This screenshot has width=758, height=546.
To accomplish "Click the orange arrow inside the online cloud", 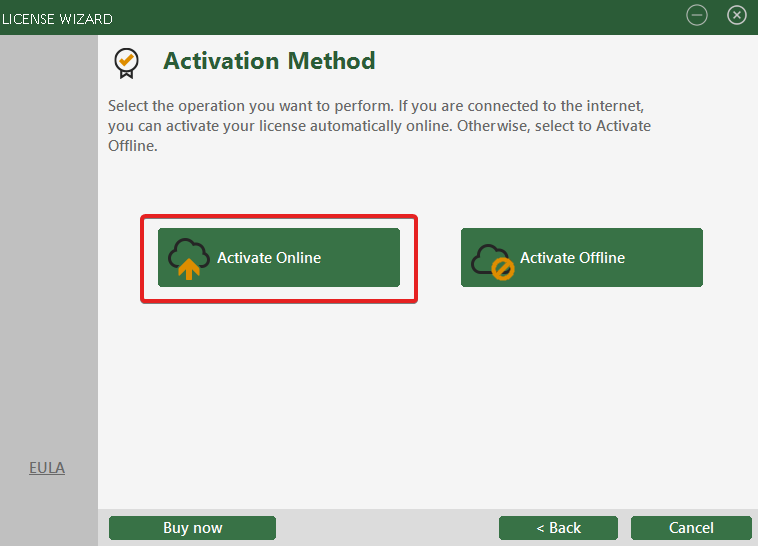I will [x=187, y=268].
